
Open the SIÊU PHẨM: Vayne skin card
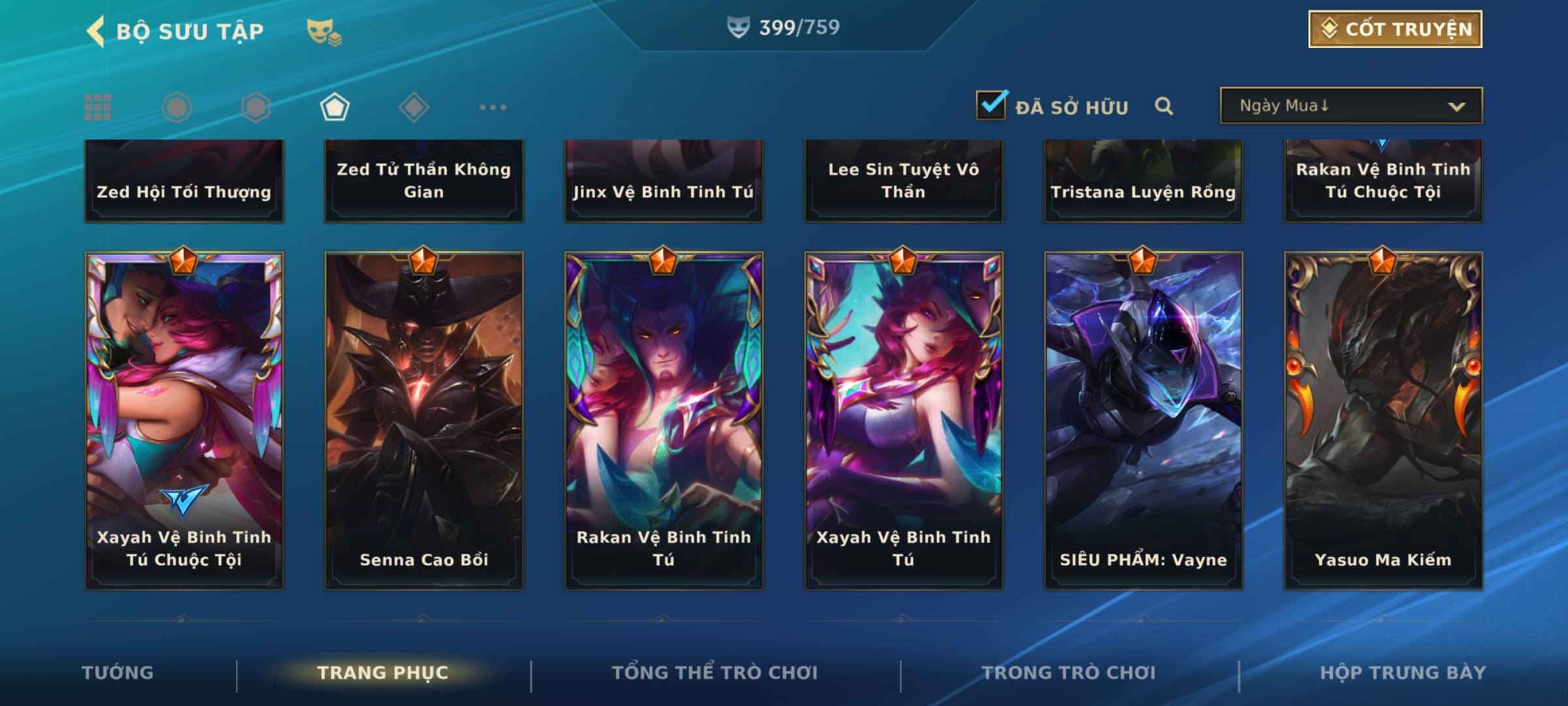pyautogui.click(x=1143, y=420)
